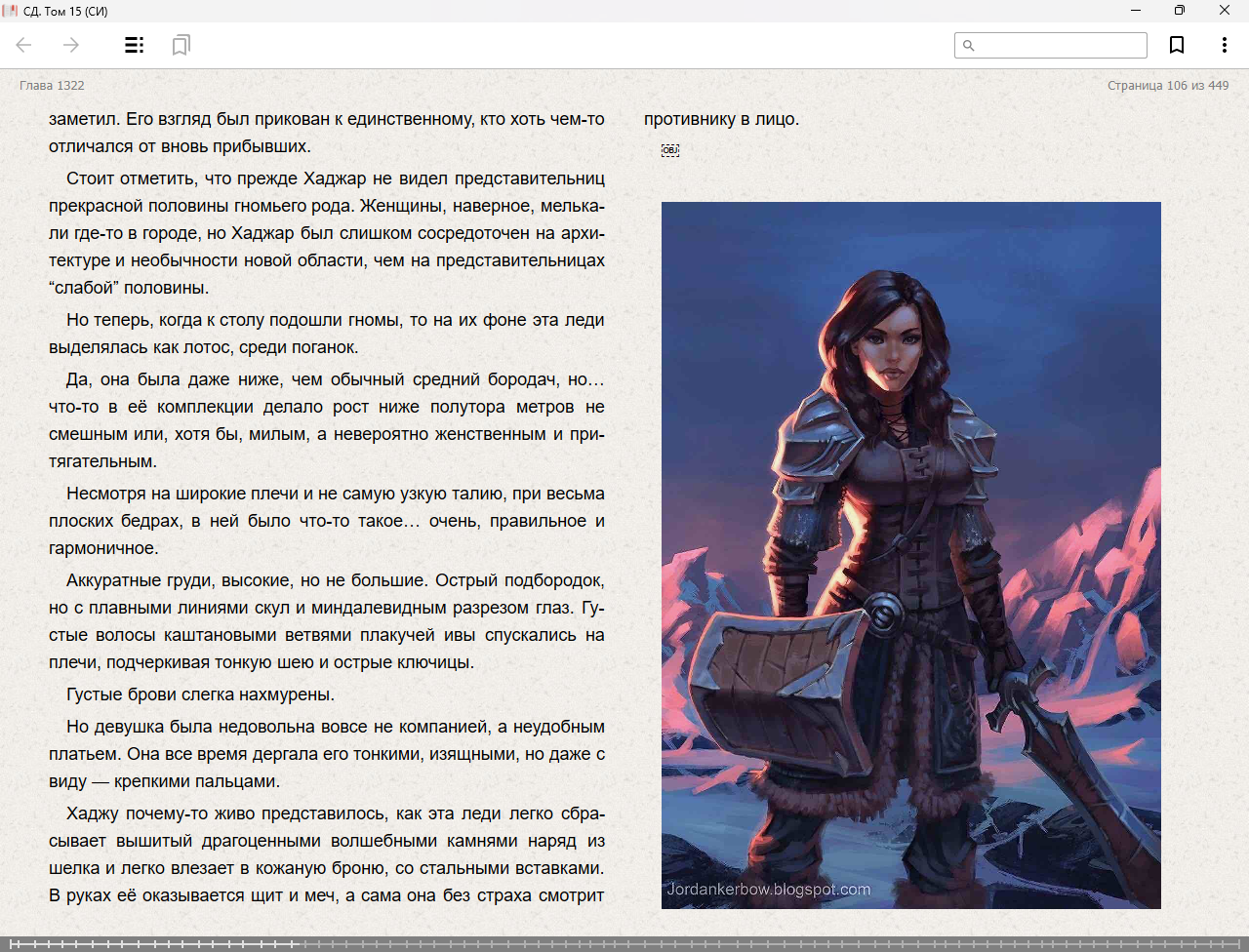Click the paragraph starting with "Стоит отметить"
1249x952 pixels.
click(327, 233)
